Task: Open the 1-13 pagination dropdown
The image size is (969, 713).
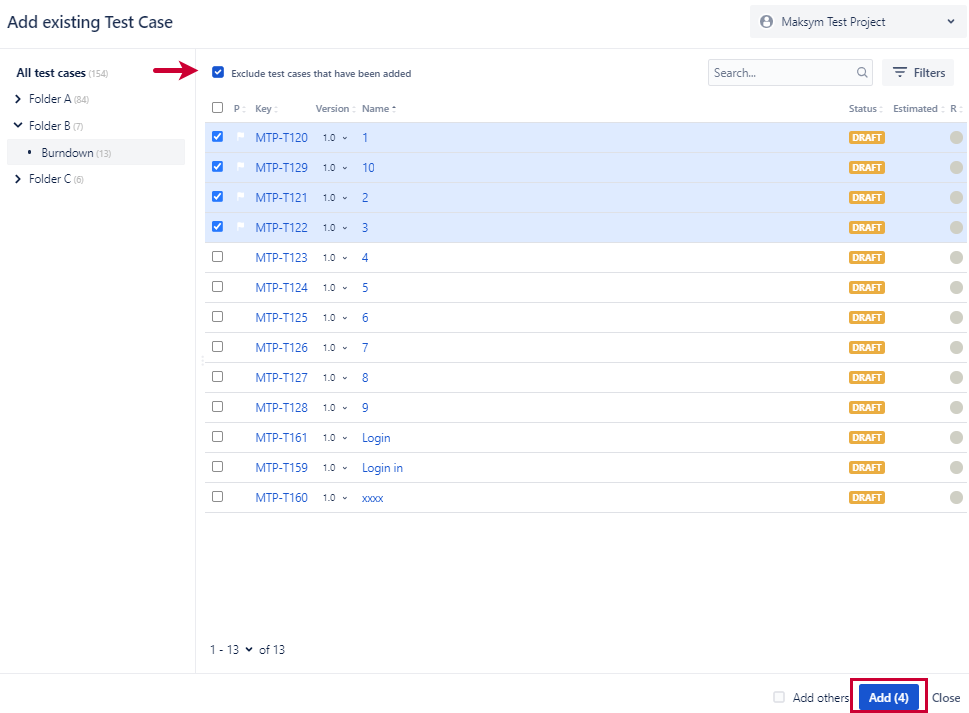Action: pos(228,649)
